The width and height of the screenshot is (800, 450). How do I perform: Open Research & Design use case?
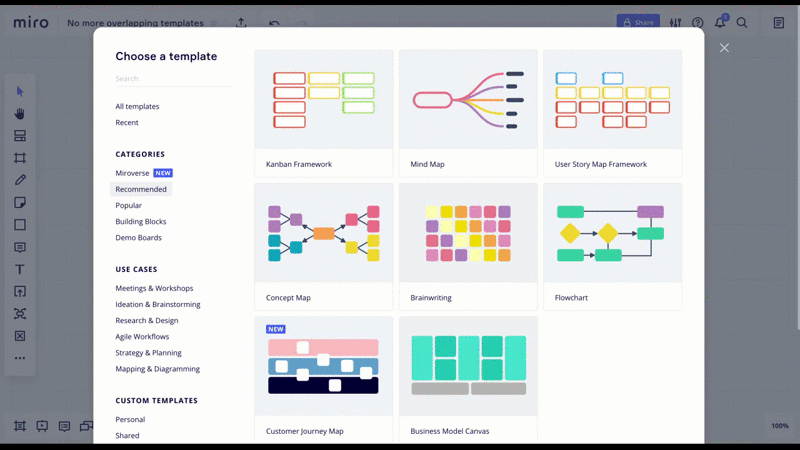(x=147, y=320)
